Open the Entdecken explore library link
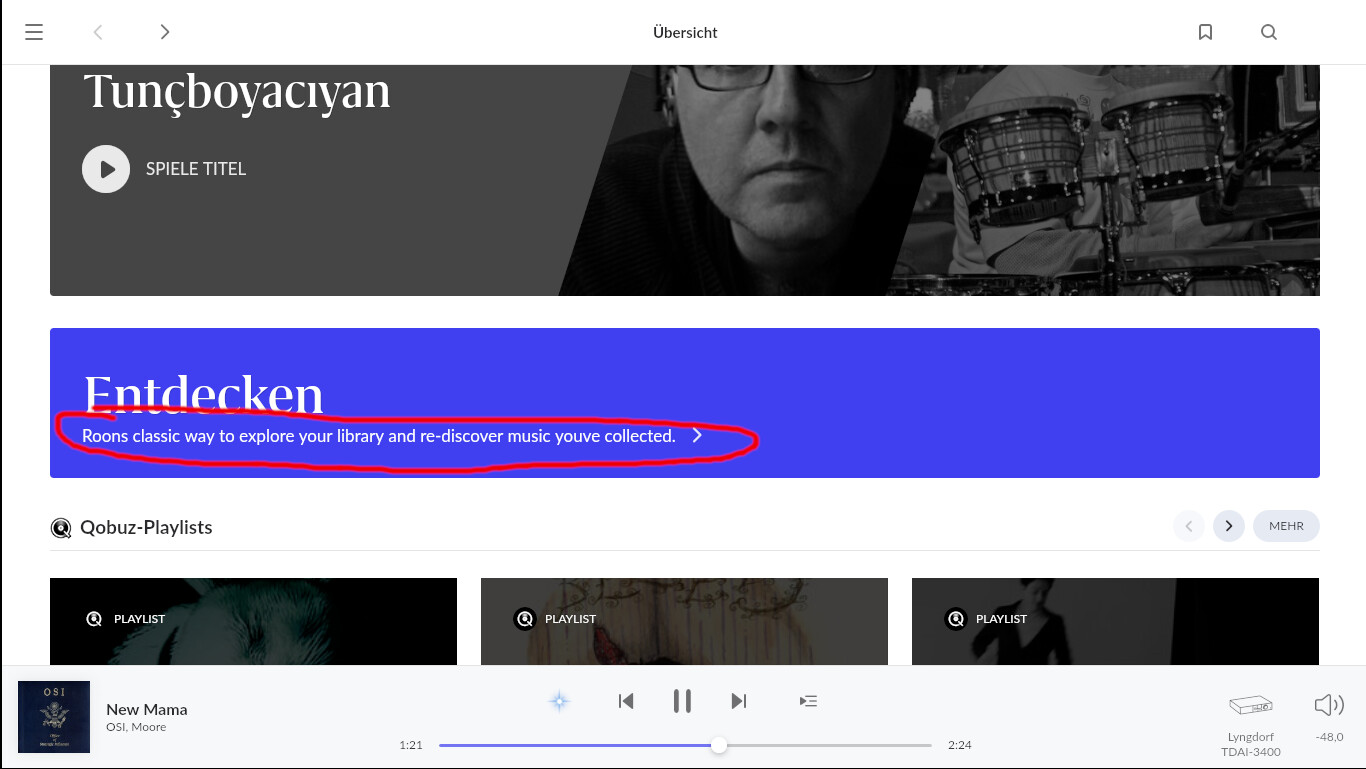Screen dimensions: 1366x769 (x=392, y=436)
